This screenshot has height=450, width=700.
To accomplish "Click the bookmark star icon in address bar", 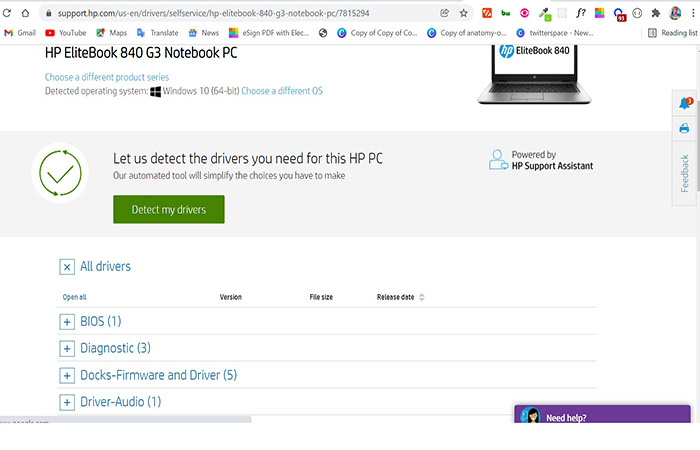I will (x=463, y=13).
